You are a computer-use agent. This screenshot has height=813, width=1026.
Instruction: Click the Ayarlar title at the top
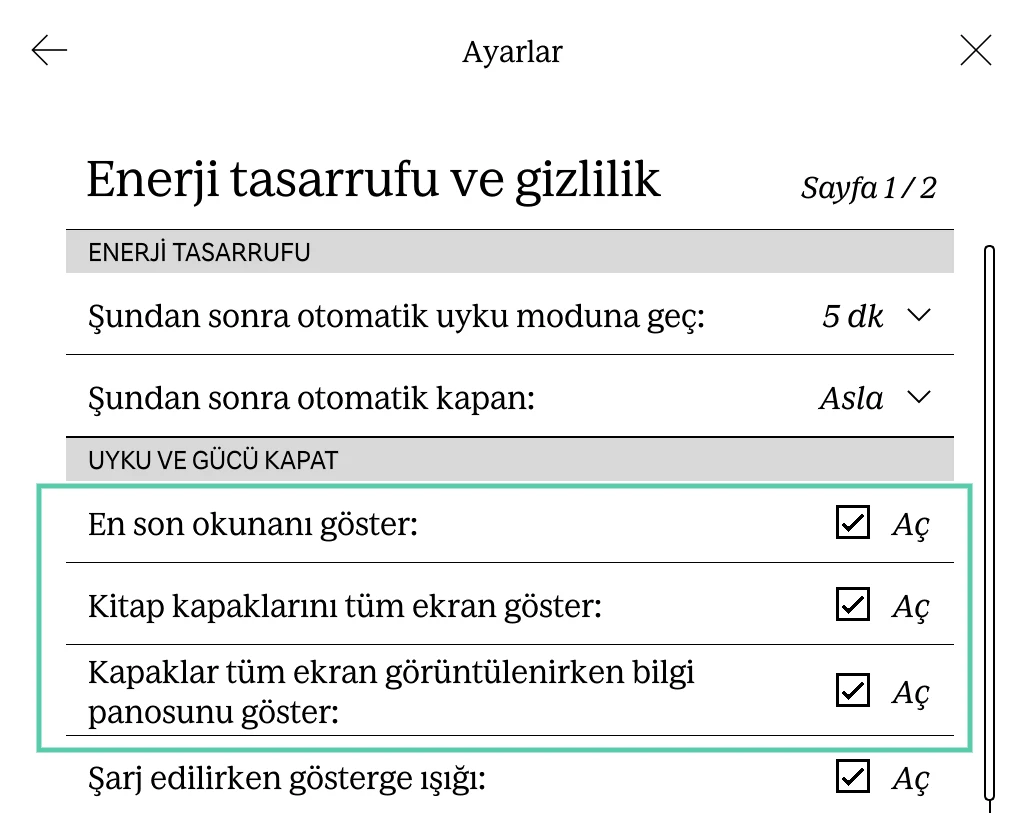(512, 51)
